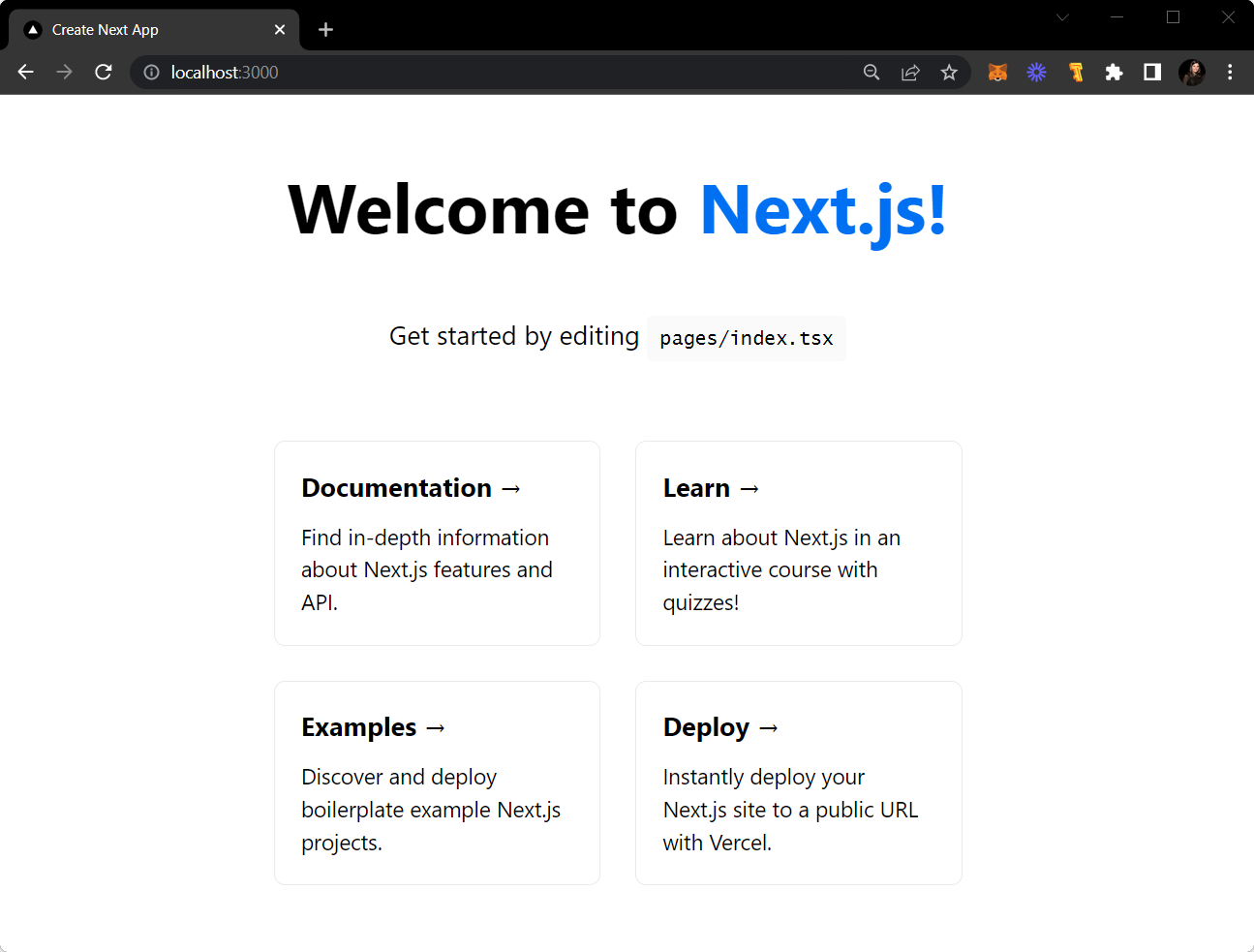Open the yellow scroll extension icon

tap(1076, 73)
